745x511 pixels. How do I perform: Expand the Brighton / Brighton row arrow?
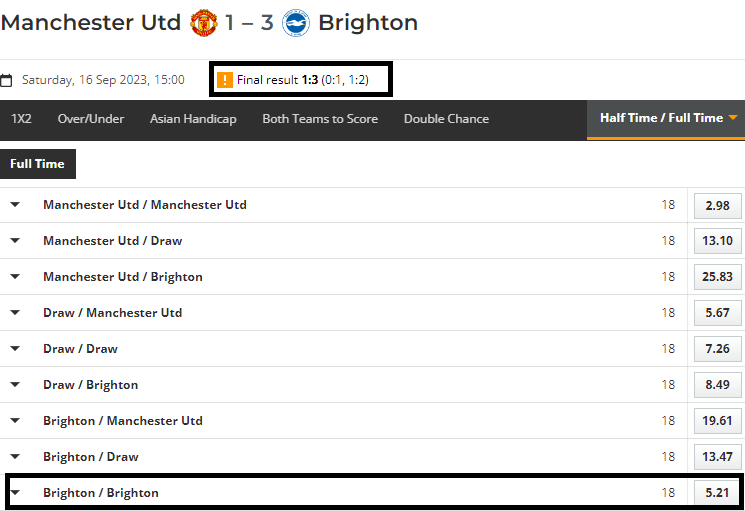click(x=15, y=493)
